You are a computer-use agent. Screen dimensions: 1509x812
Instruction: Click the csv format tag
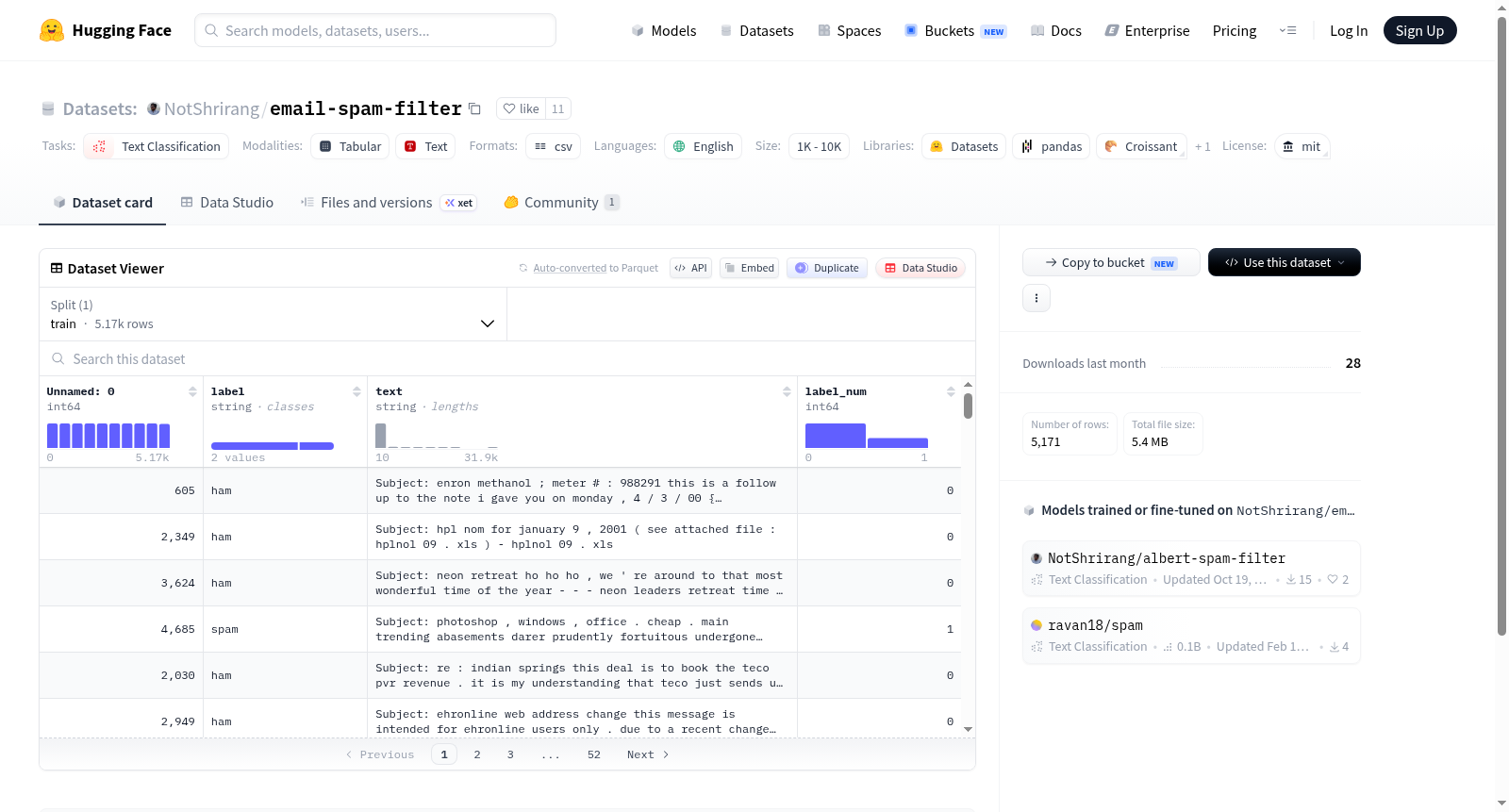(553, 146)
